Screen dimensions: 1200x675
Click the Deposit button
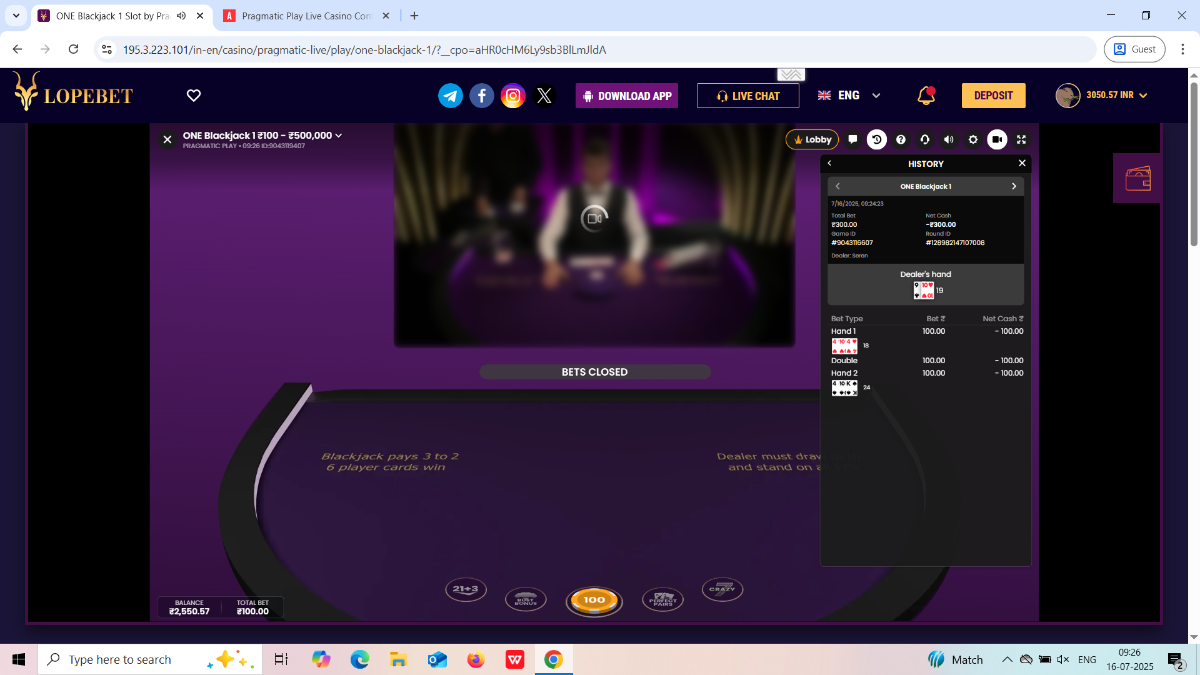993,95
